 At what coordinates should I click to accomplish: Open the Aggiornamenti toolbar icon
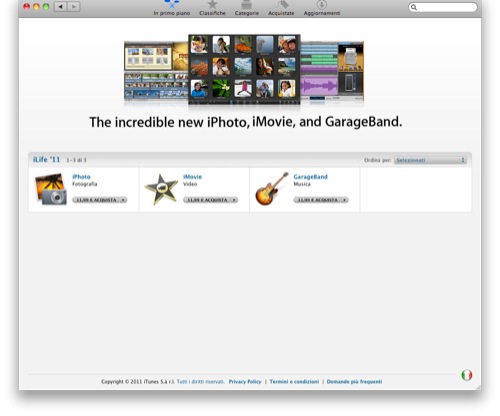322,5
